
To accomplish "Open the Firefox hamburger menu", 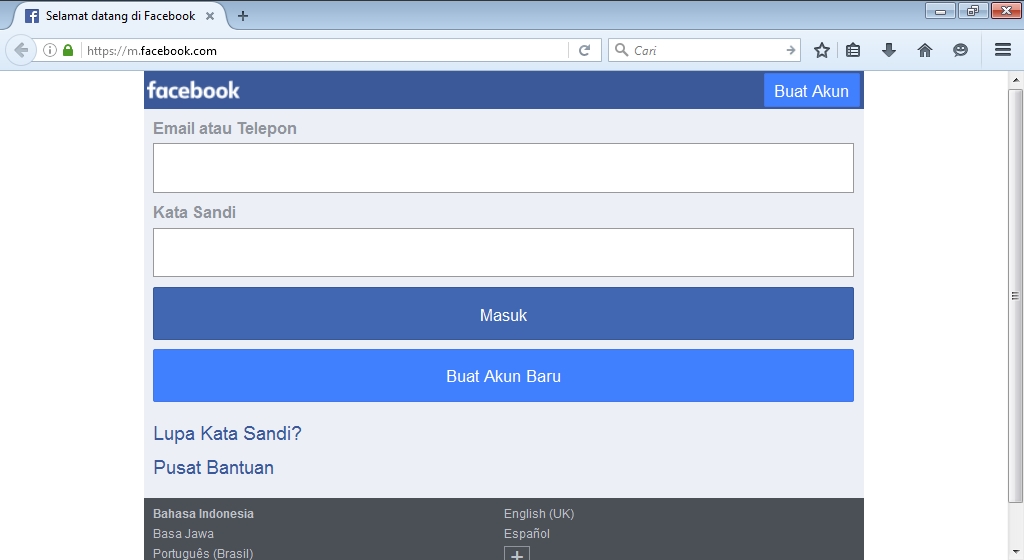I will [1003, 50].
